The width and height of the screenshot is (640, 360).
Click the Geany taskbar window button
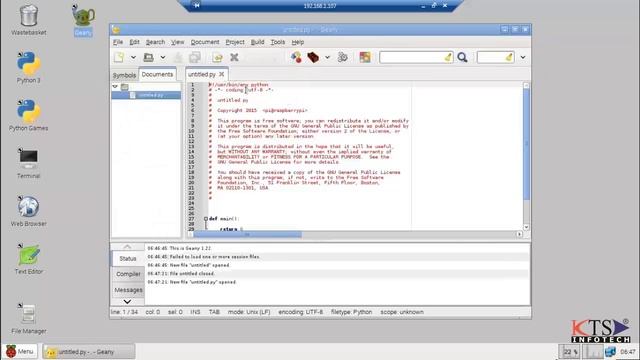(89, 351)
